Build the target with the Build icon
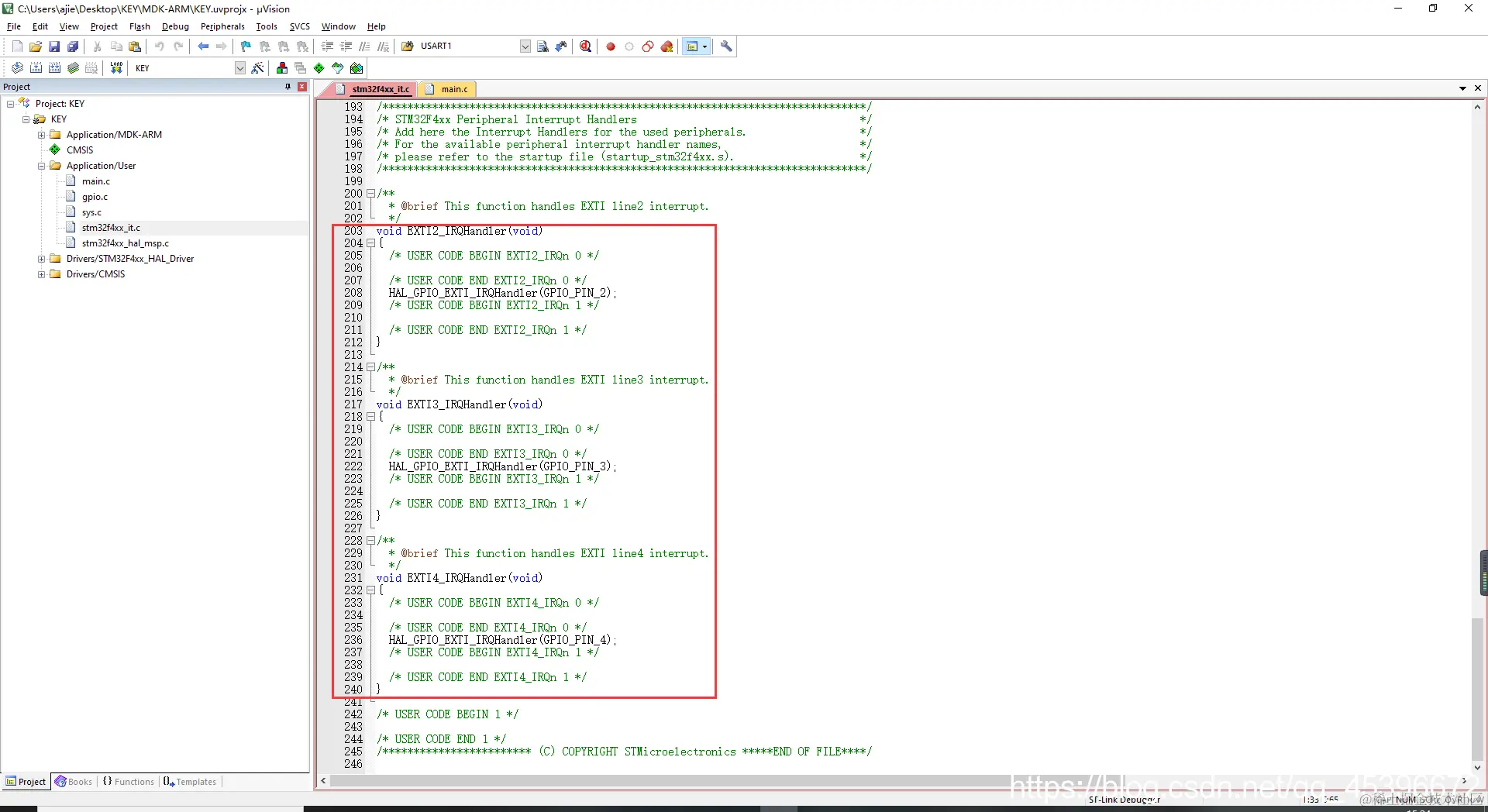 pos(36,68)
